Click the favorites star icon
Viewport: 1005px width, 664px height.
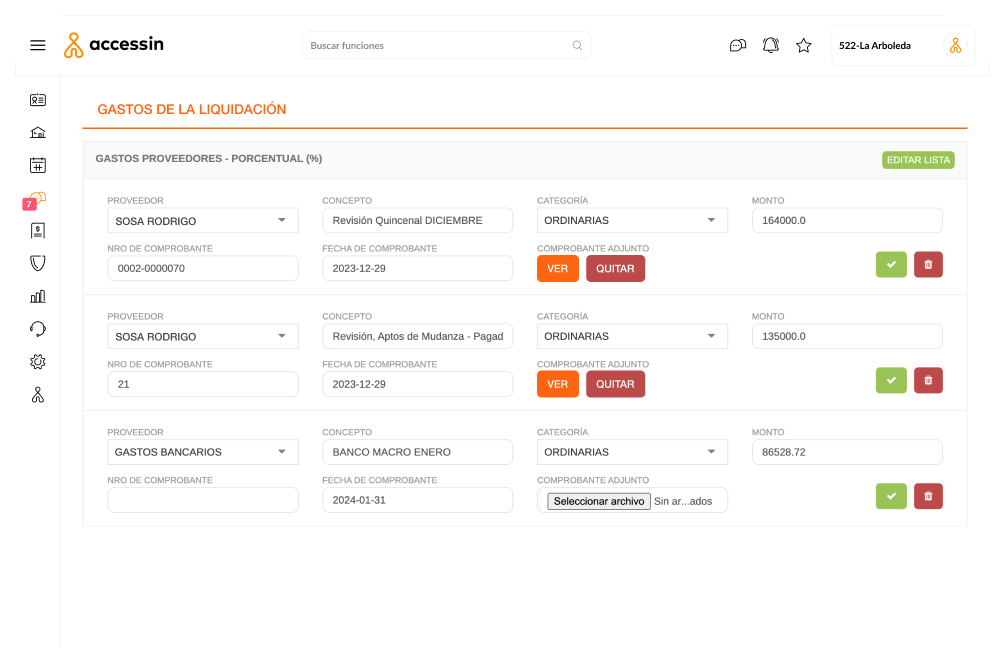[803, 45]
